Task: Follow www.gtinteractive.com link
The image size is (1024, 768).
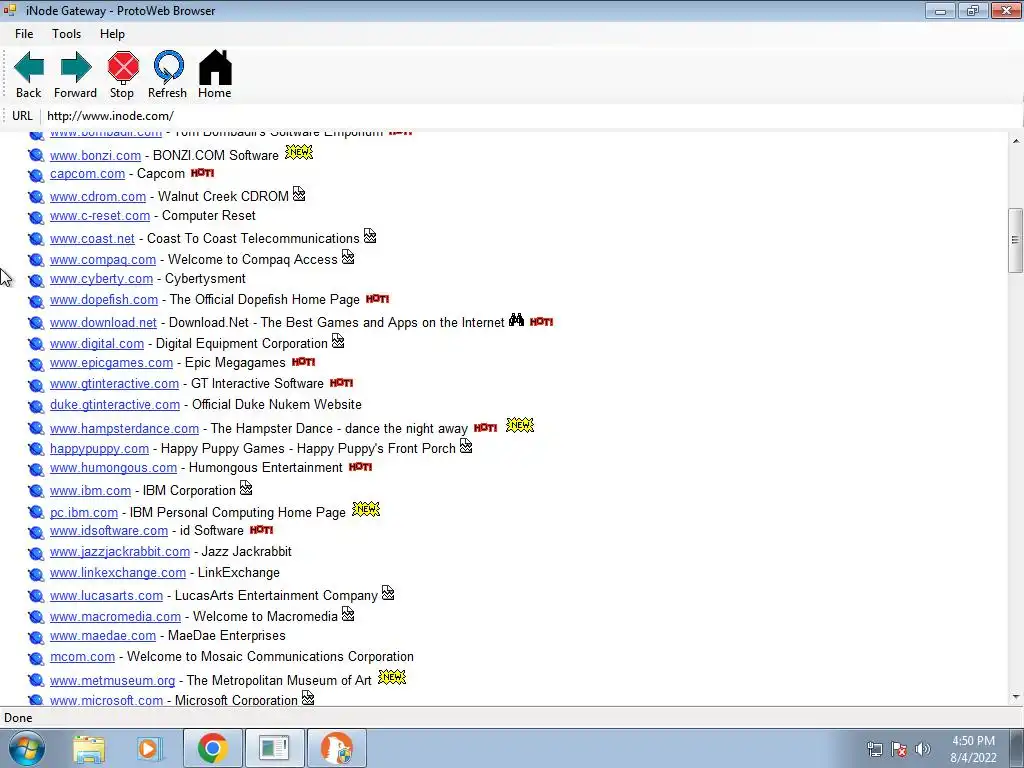Action: point(114,383)
